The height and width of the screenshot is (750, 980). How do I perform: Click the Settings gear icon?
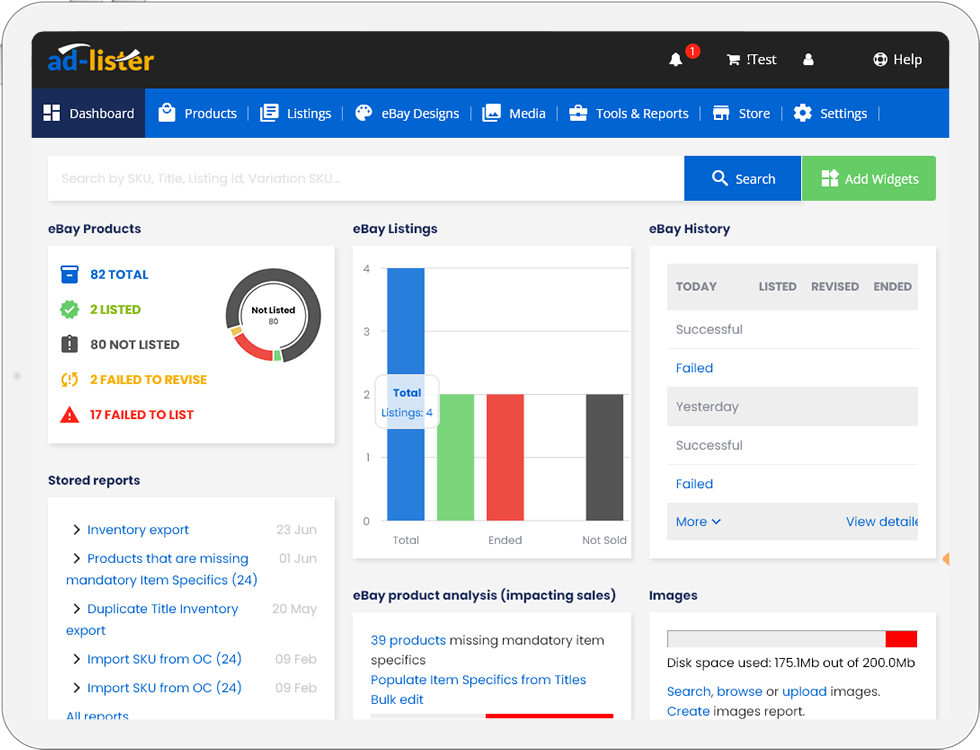(801, 113)
